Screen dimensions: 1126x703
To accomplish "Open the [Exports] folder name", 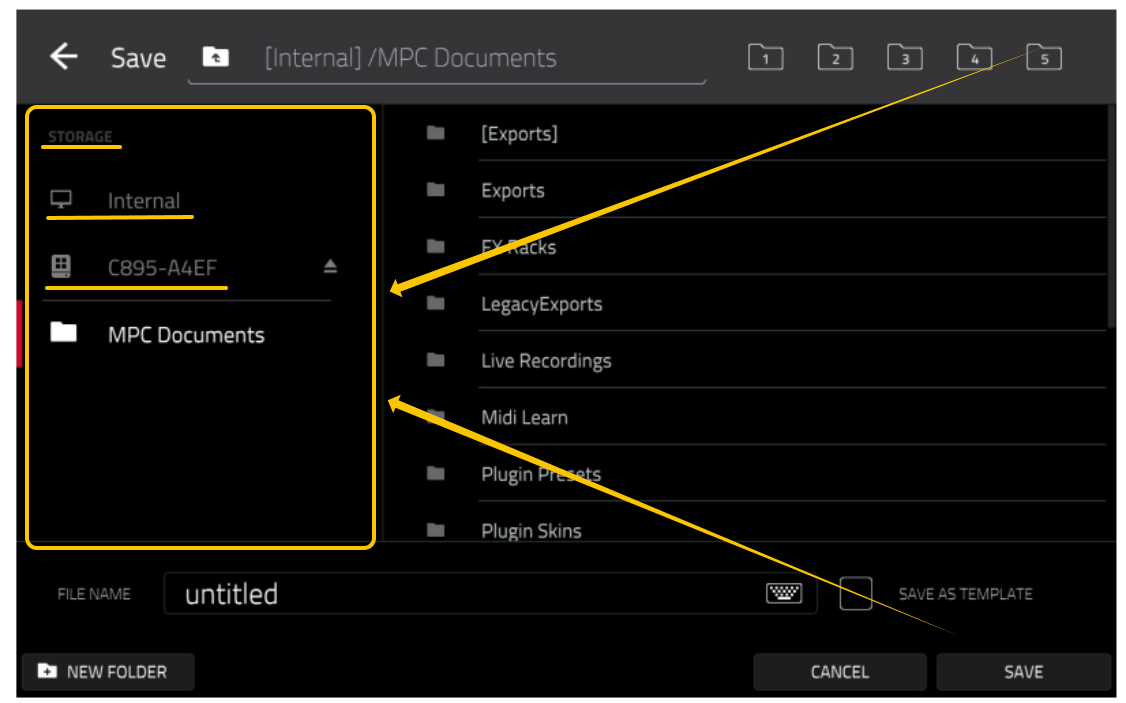I will pyautogui.click(x=519, y=134).
